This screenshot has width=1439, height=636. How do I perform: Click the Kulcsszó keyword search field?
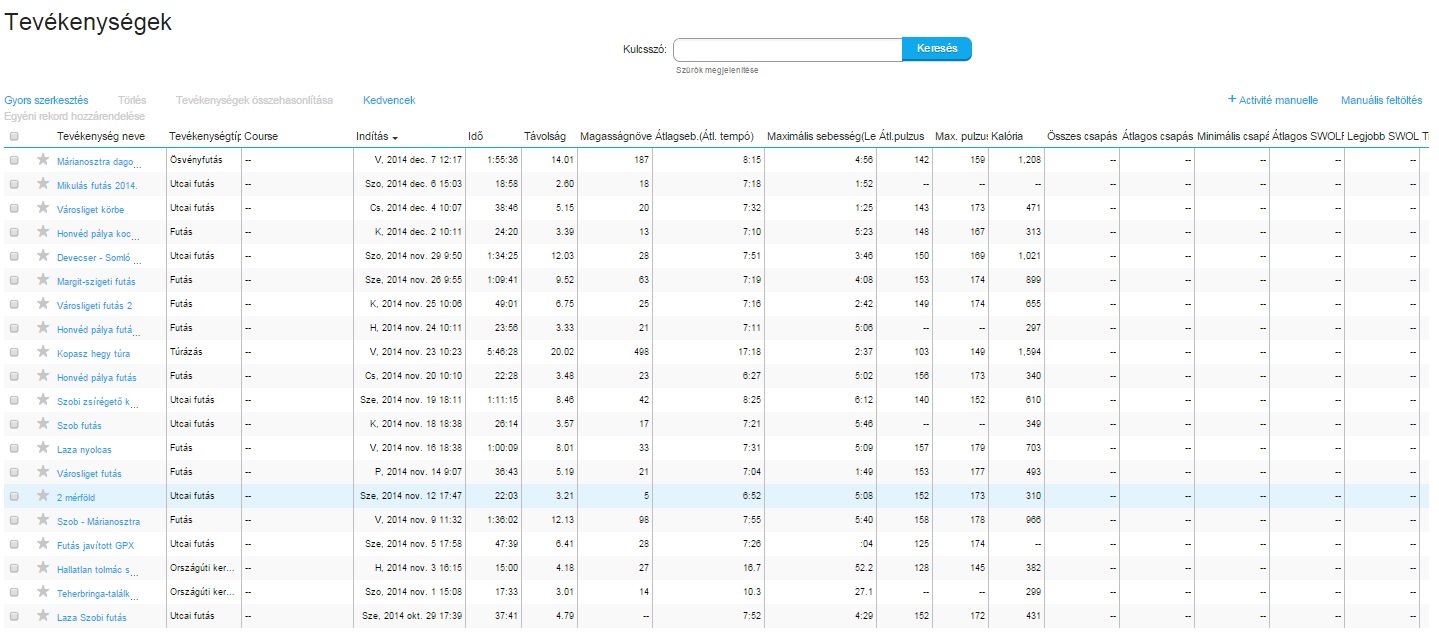[x=787, y=49]
